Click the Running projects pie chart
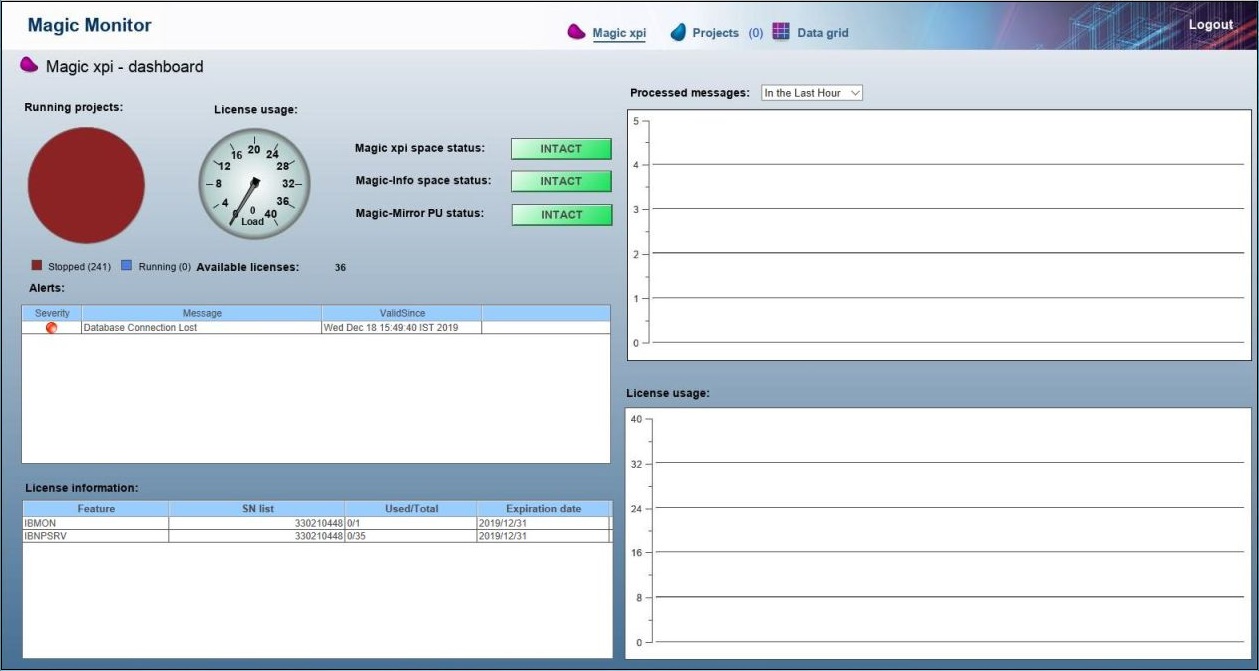Viewport: 1259px width, 671px height. 86,184
